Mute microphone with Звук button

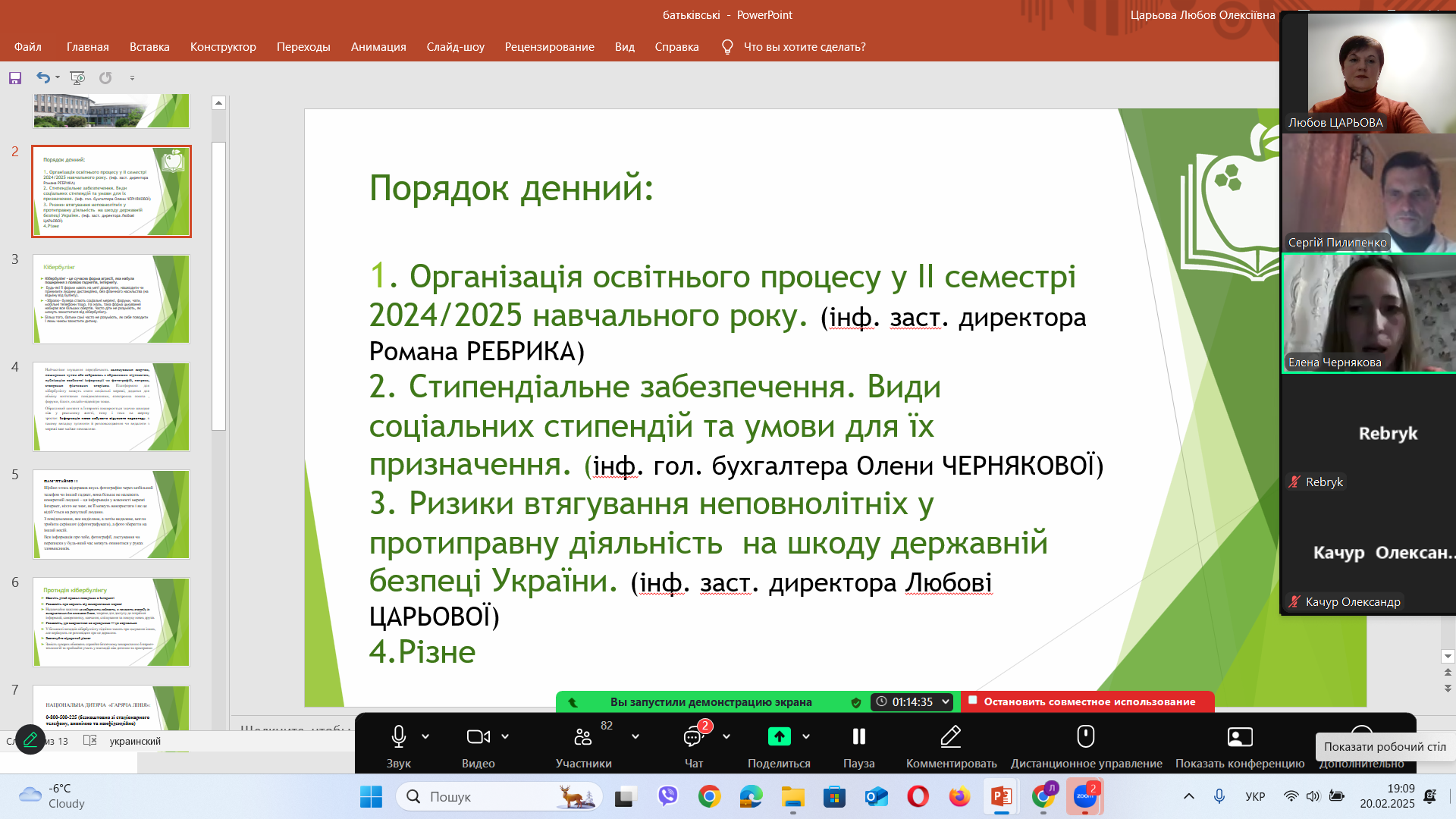(399, 737)
